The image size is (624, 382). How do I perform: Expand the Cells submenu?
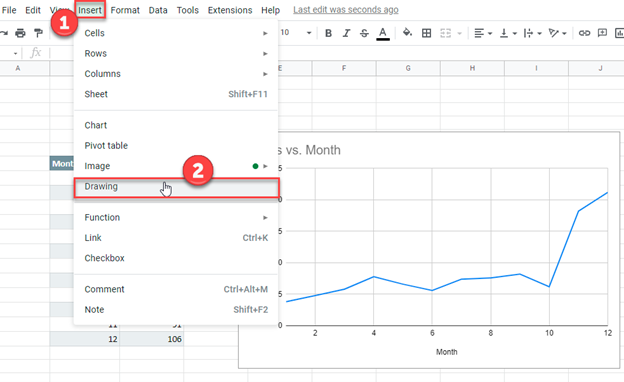pyautogui.click(x=176, y=33)
